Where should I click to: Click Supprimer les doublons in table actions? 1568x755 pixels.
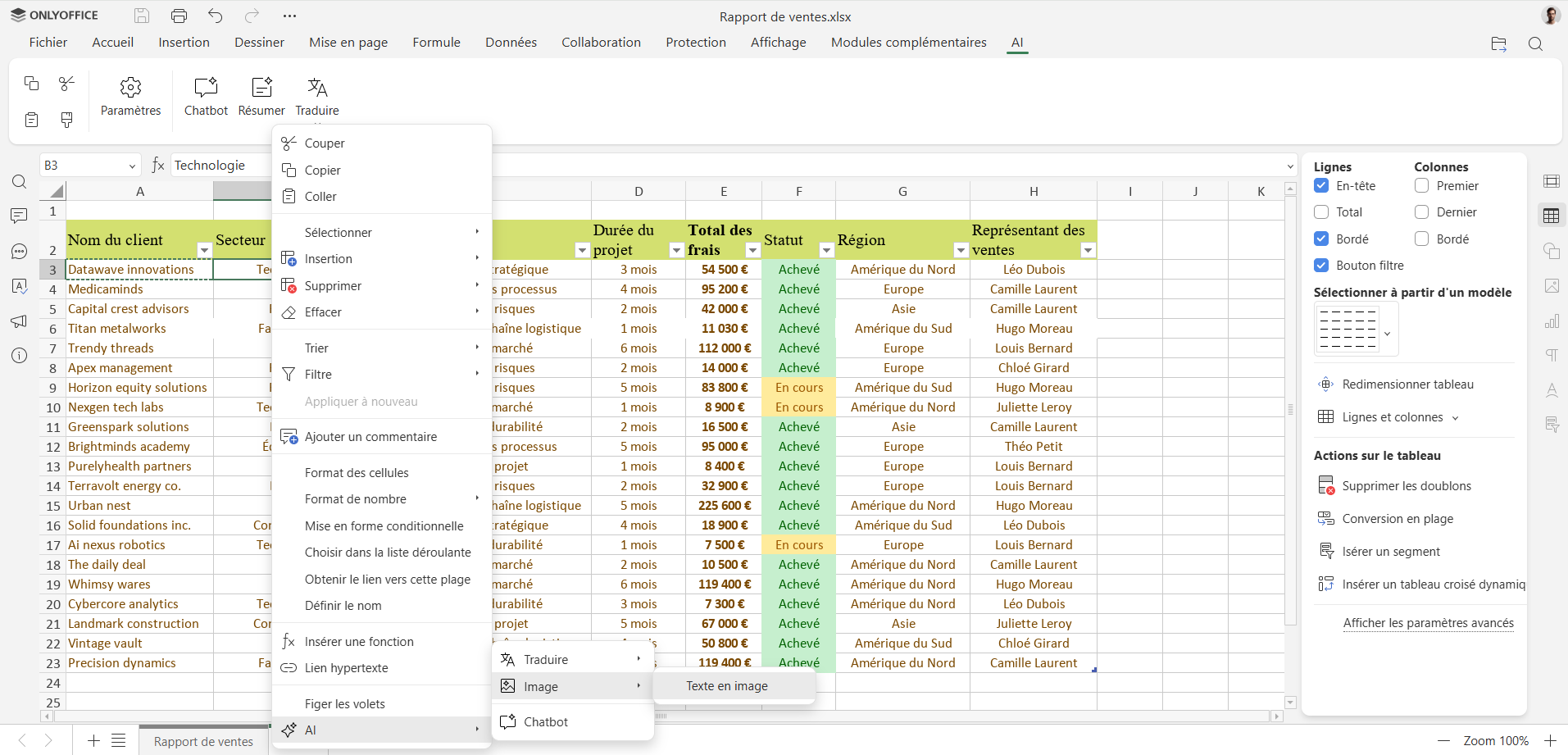point(1406,486)
